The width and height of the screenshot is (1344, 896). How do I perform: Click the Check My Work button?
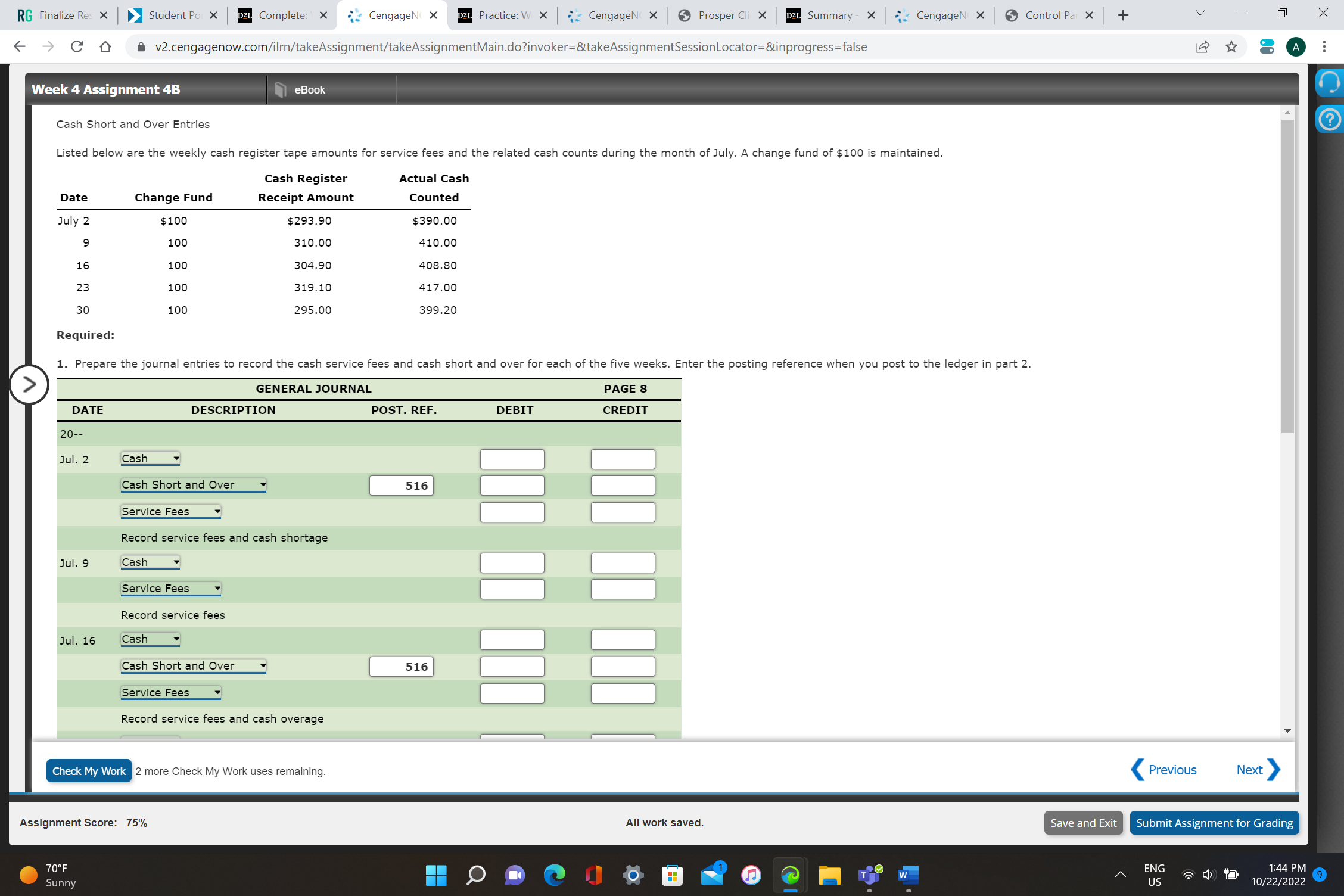pyautogui.click(x=88, y=770)
